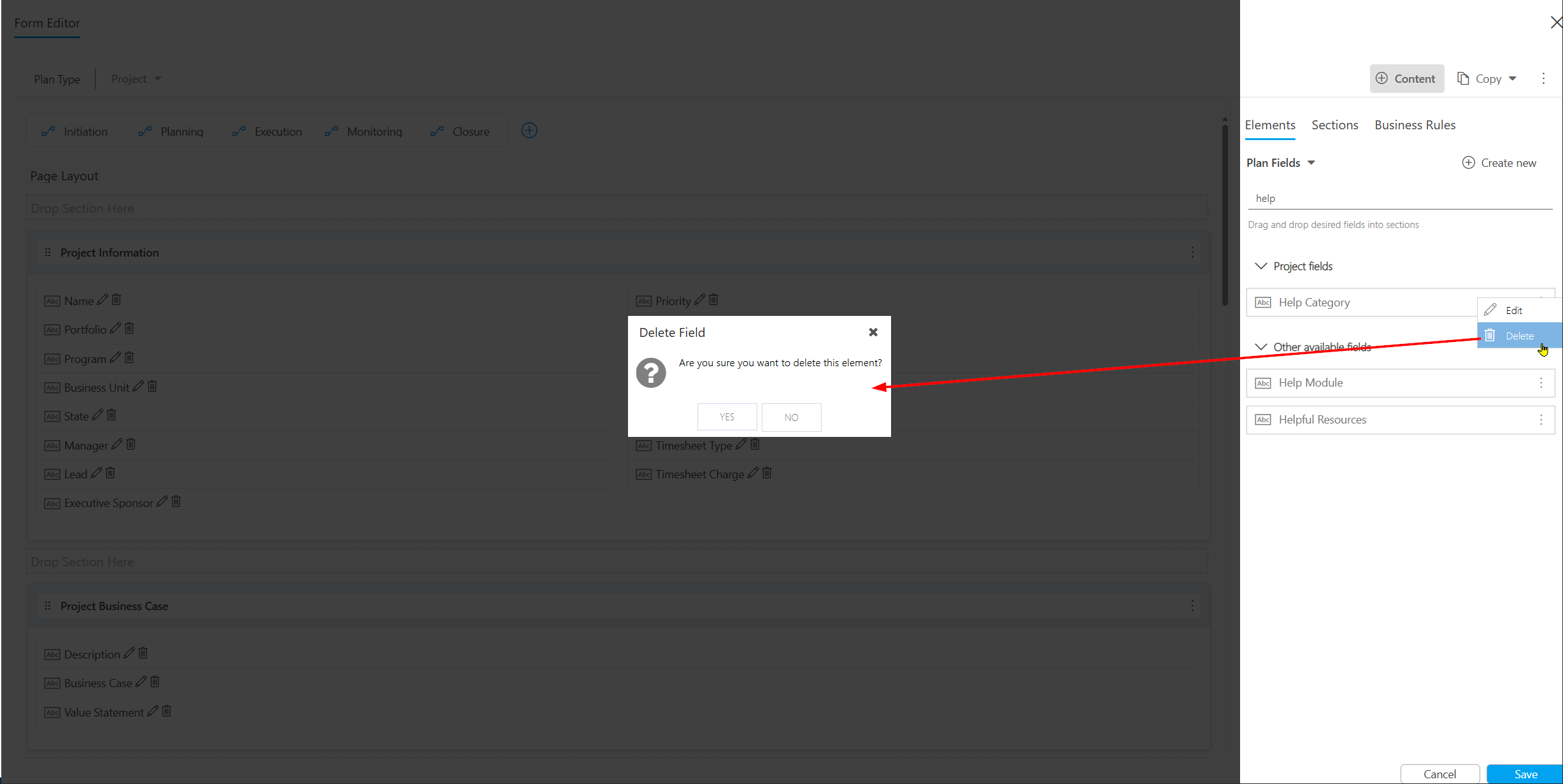The width and height of the screenshot is (1563, 784).
Task: Click the trash icon next to Name
Action: [x=116, y=299]
